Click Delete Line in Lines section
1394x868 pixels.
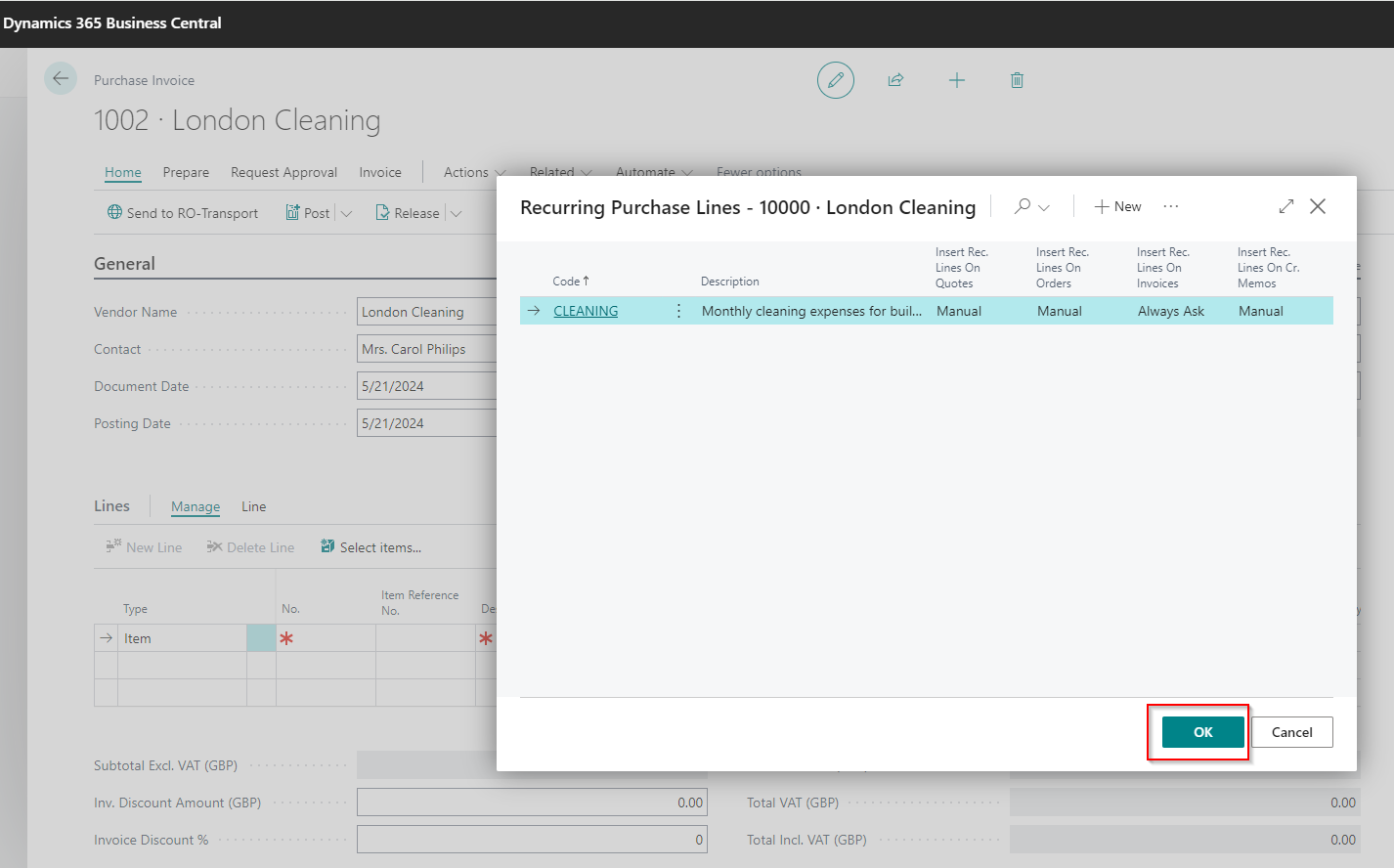coord(250,547)
